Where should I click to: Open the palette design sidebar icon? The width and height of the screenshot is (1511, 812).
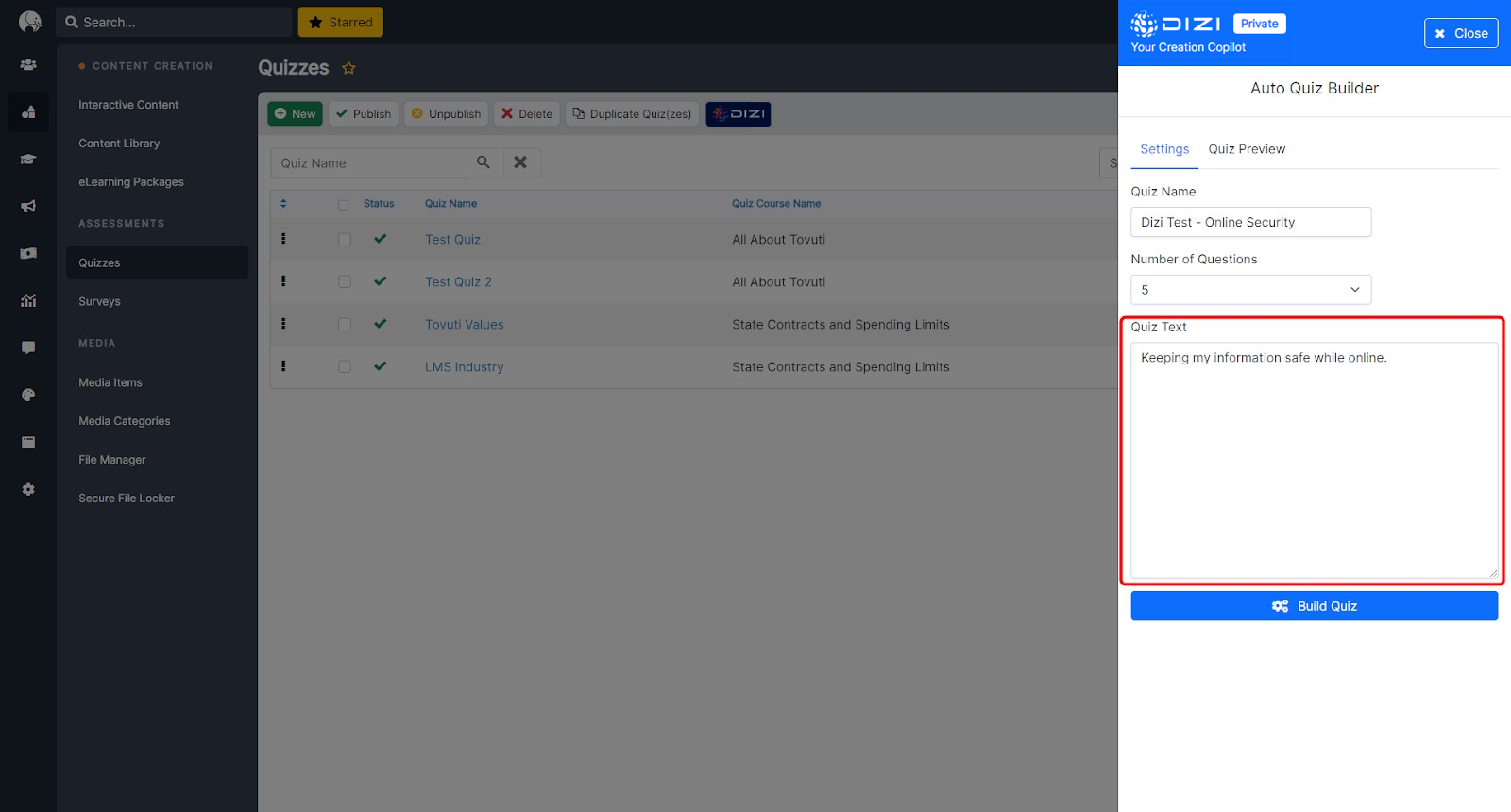click(x=28, y=395)
